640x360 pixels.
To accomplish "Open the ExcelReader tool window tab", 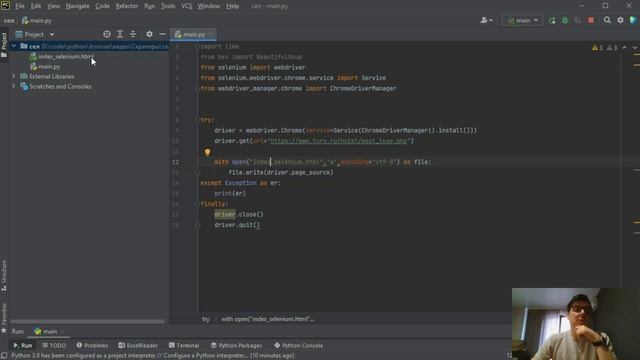I will [138, 345].
